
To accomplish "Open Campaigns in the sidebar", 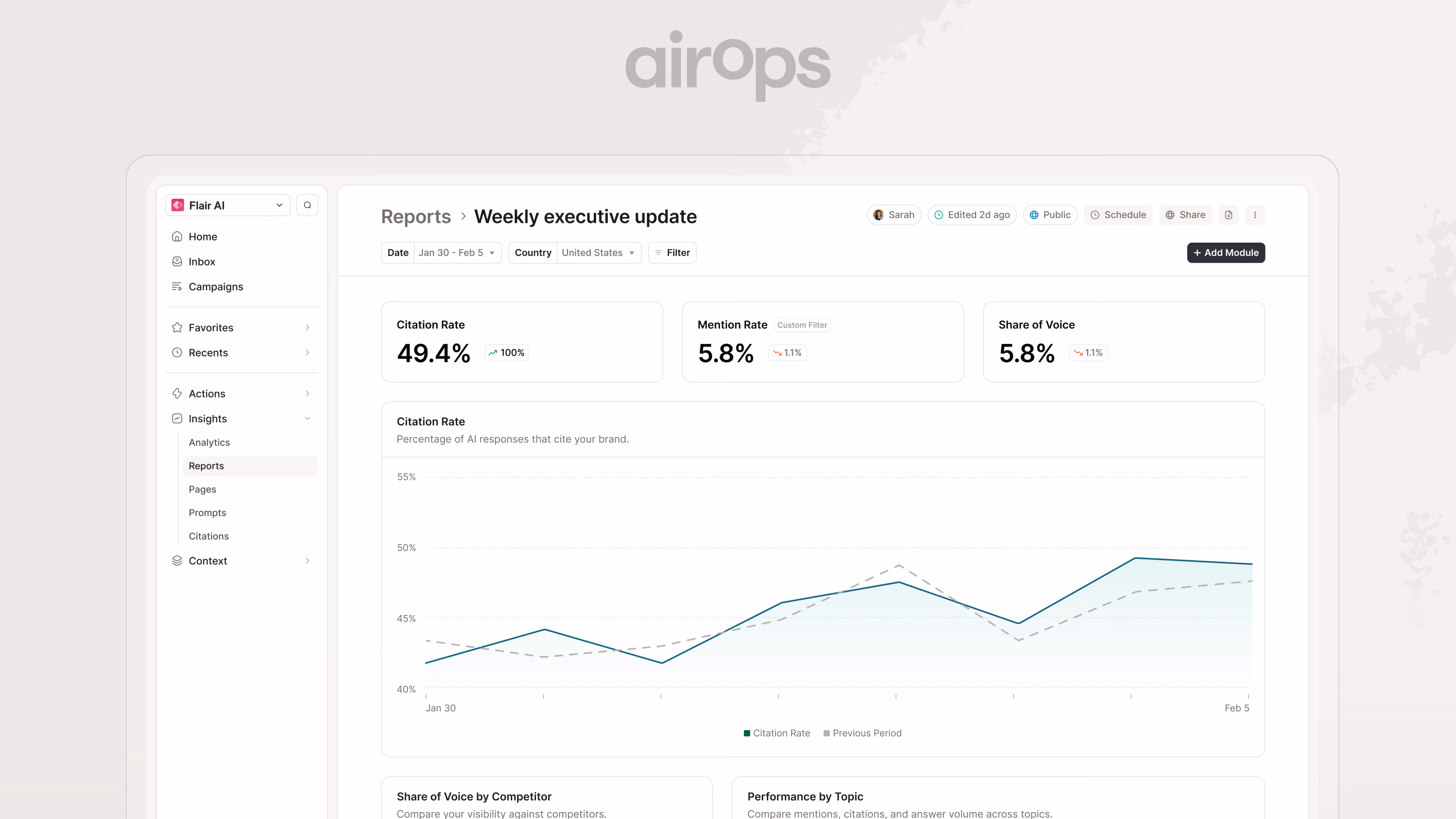I will [242, 287].
